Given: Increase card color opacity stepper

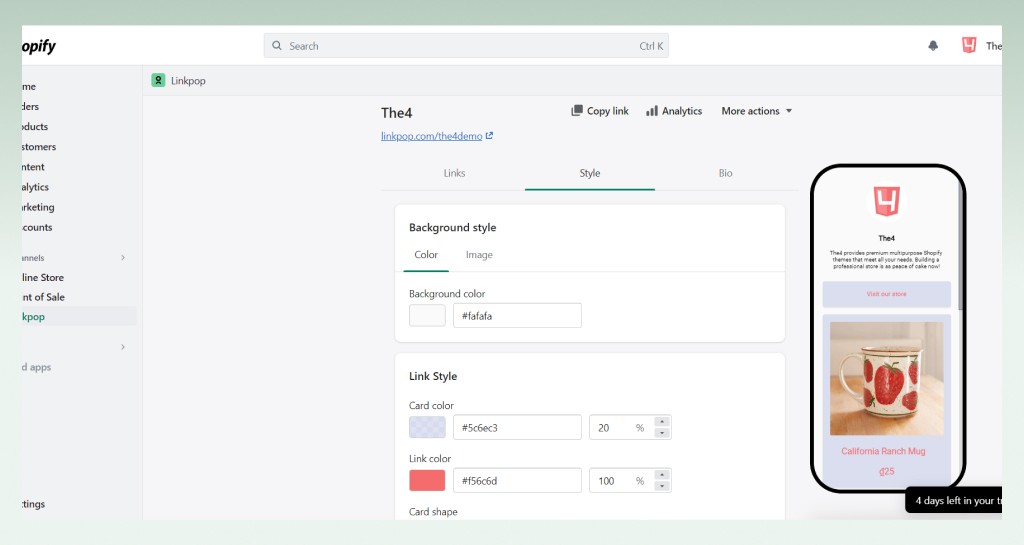Looking at the screenshot, I should pyautogui.click(x=662, y=422).
